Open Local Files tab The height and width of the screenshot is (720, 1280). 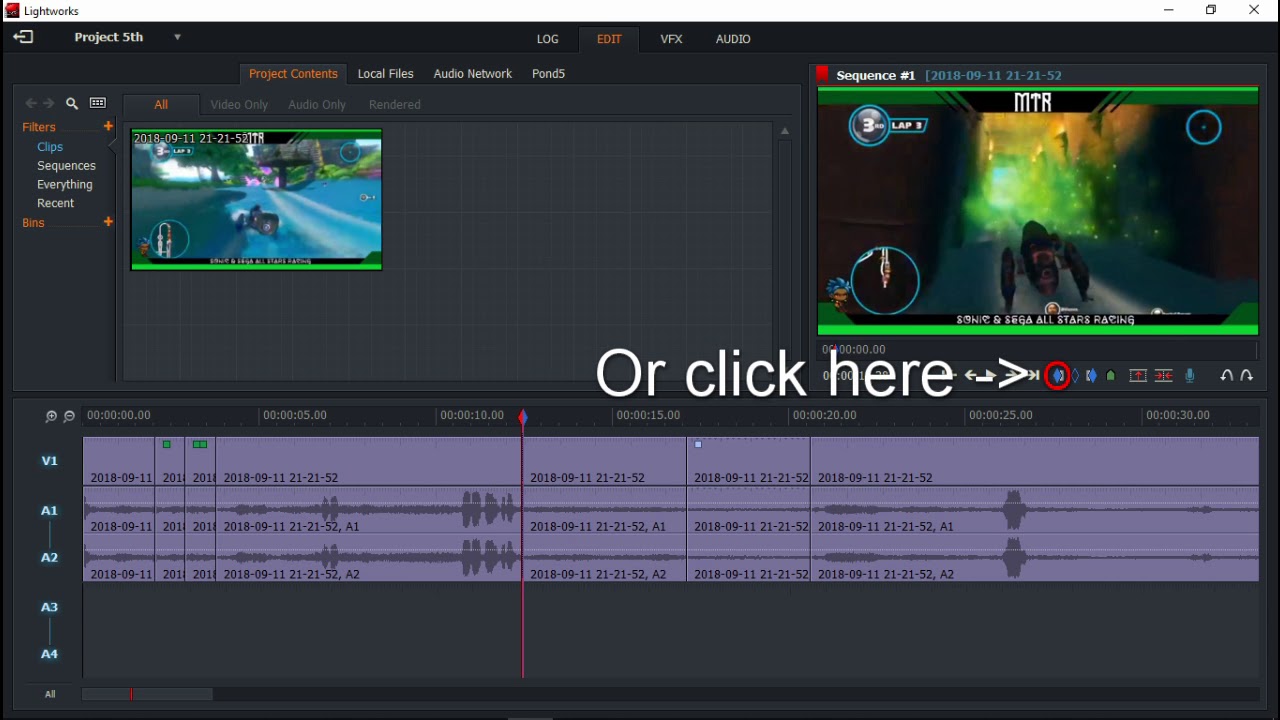[386, 74]
